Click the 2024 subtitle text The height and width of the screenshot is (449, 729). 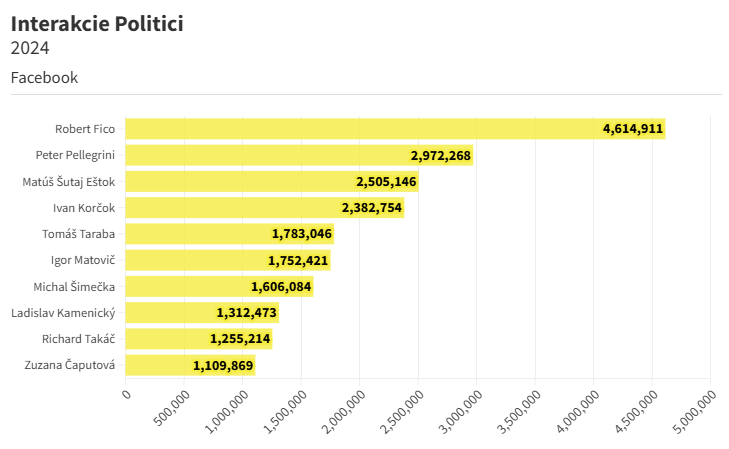pos(30,48)
